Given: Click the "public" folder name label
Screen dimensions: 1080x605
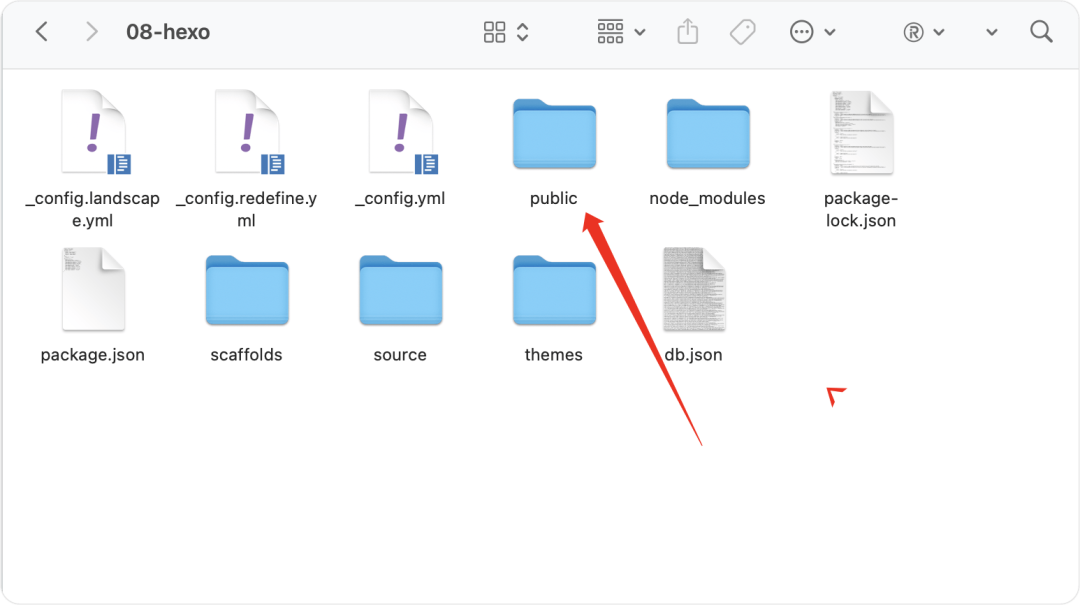Looking at the screenshot, I should coord(554,198).
